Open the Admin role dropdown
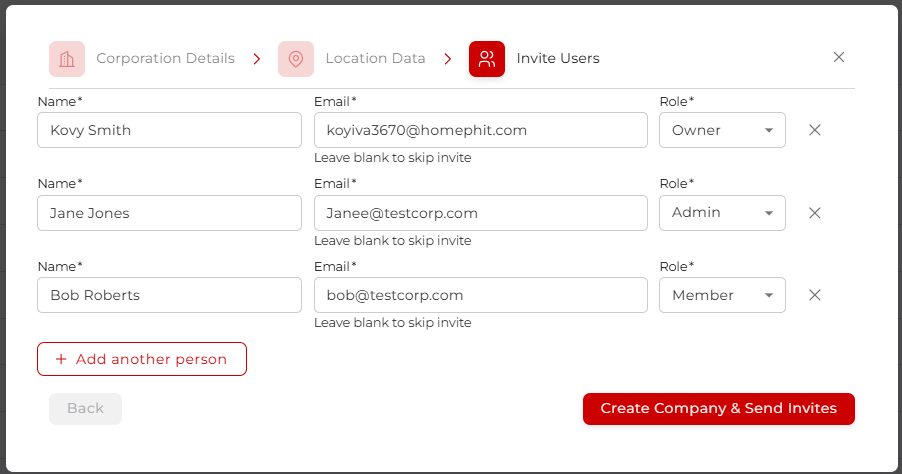The width and height of the screenshot is (902, 474). 722,213
